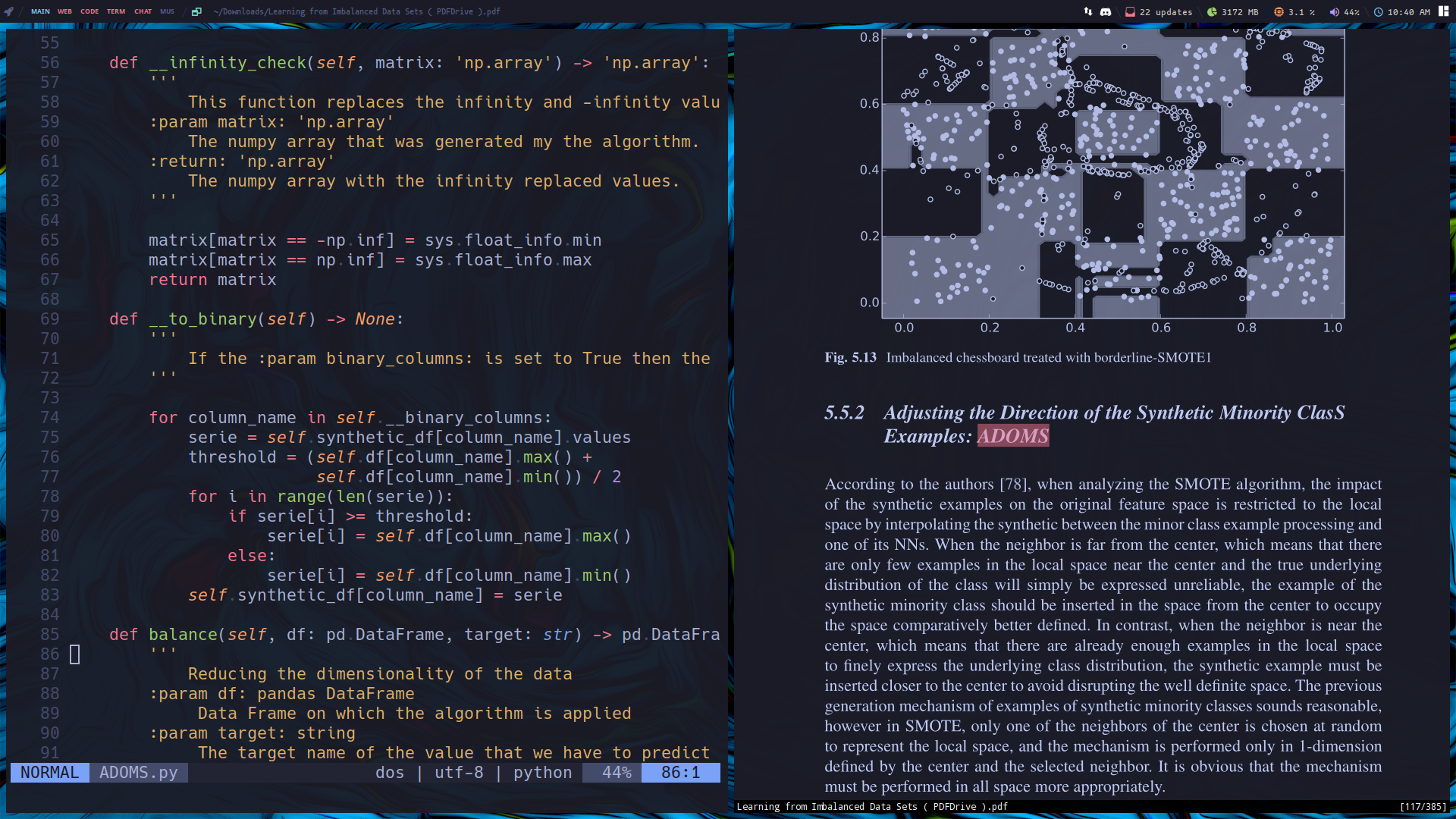Click the NORMAL mode indicator
Image resolution: width=1456 pixels, height=819 pixels.
tap(49, 772)
